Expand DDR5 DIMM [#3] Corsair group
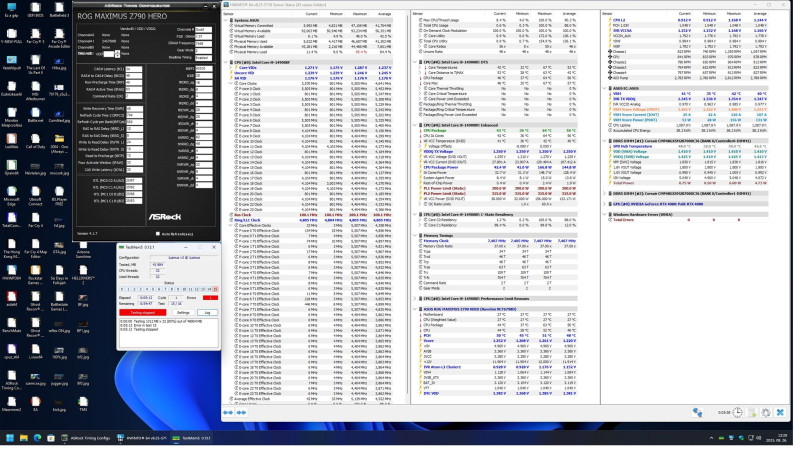Viewport: 800px width, 457px height. (x=605, y=193)
